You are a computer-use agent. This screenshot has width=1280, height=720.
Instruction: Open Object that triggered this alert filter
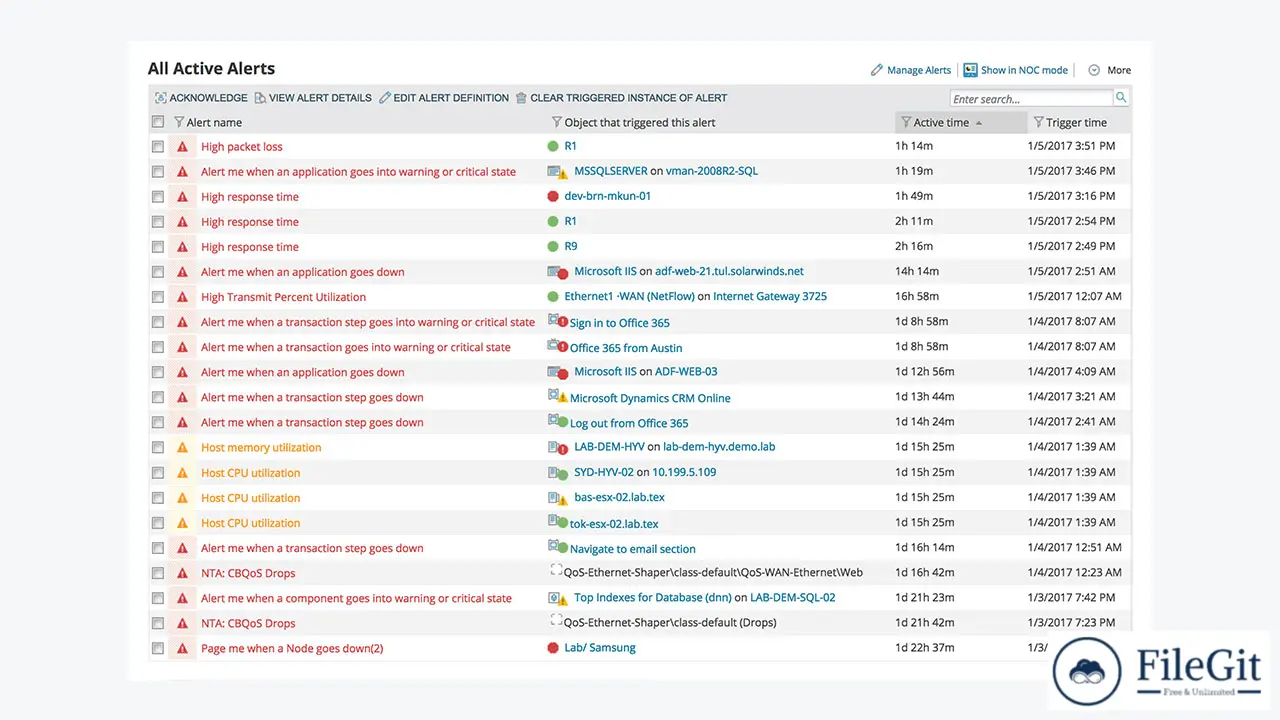click(557, 122)
